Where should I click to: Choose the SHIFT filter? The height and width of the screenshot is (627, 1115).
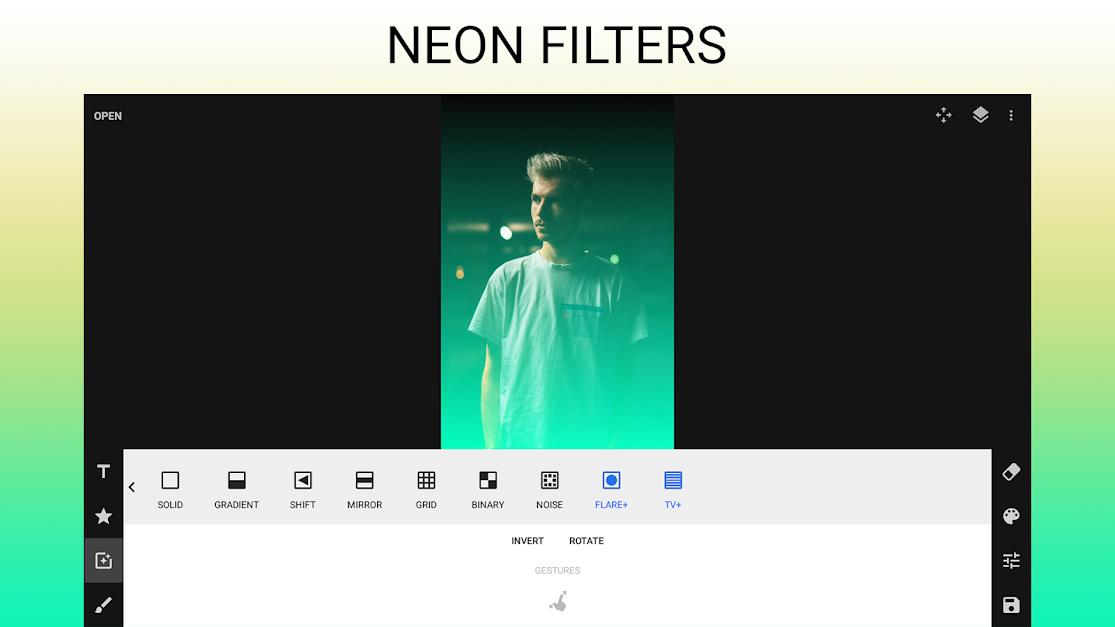pos(302,490)
